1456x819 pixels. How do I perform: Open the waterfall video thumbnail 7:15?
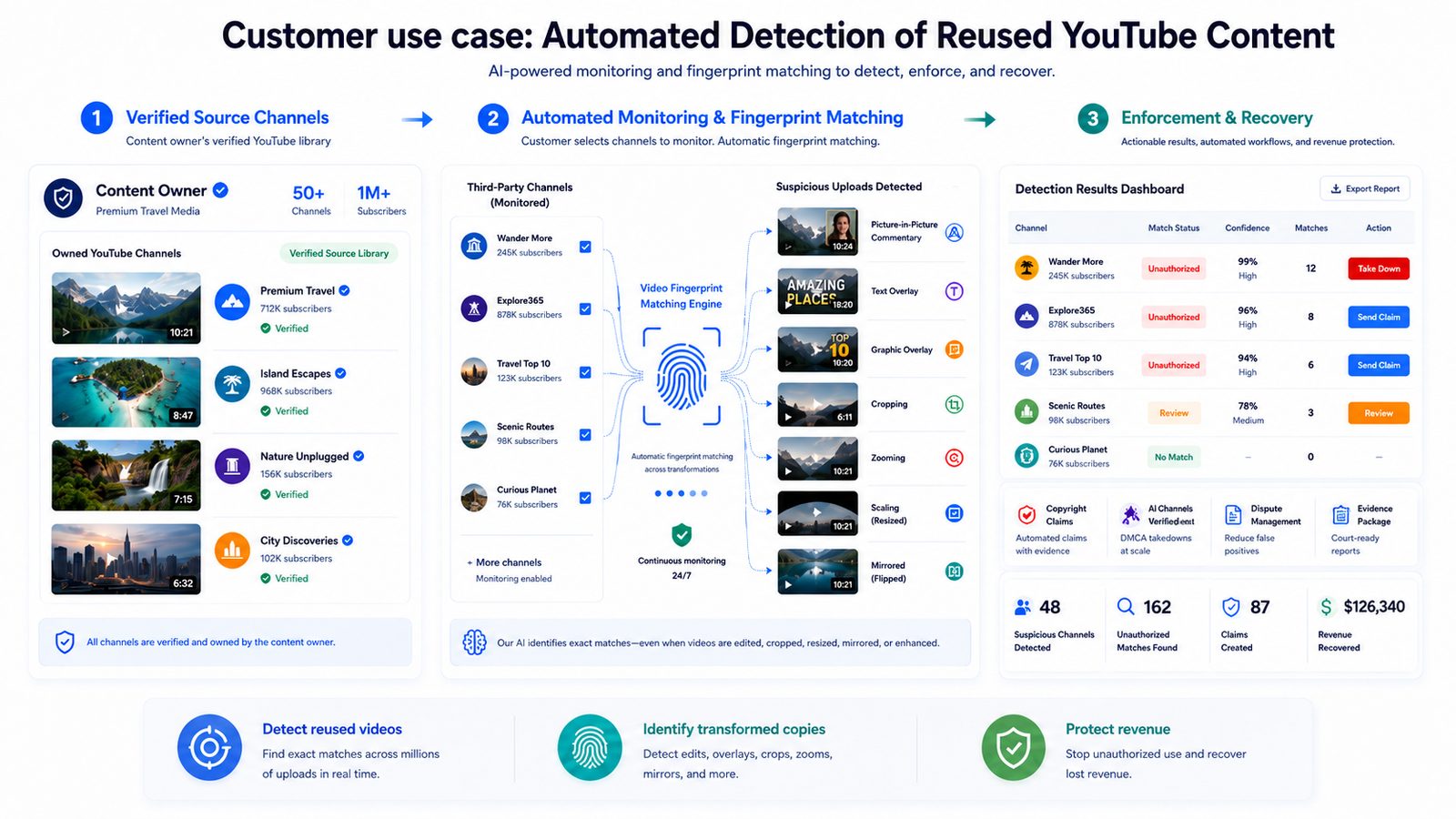(x=126, y=475)
